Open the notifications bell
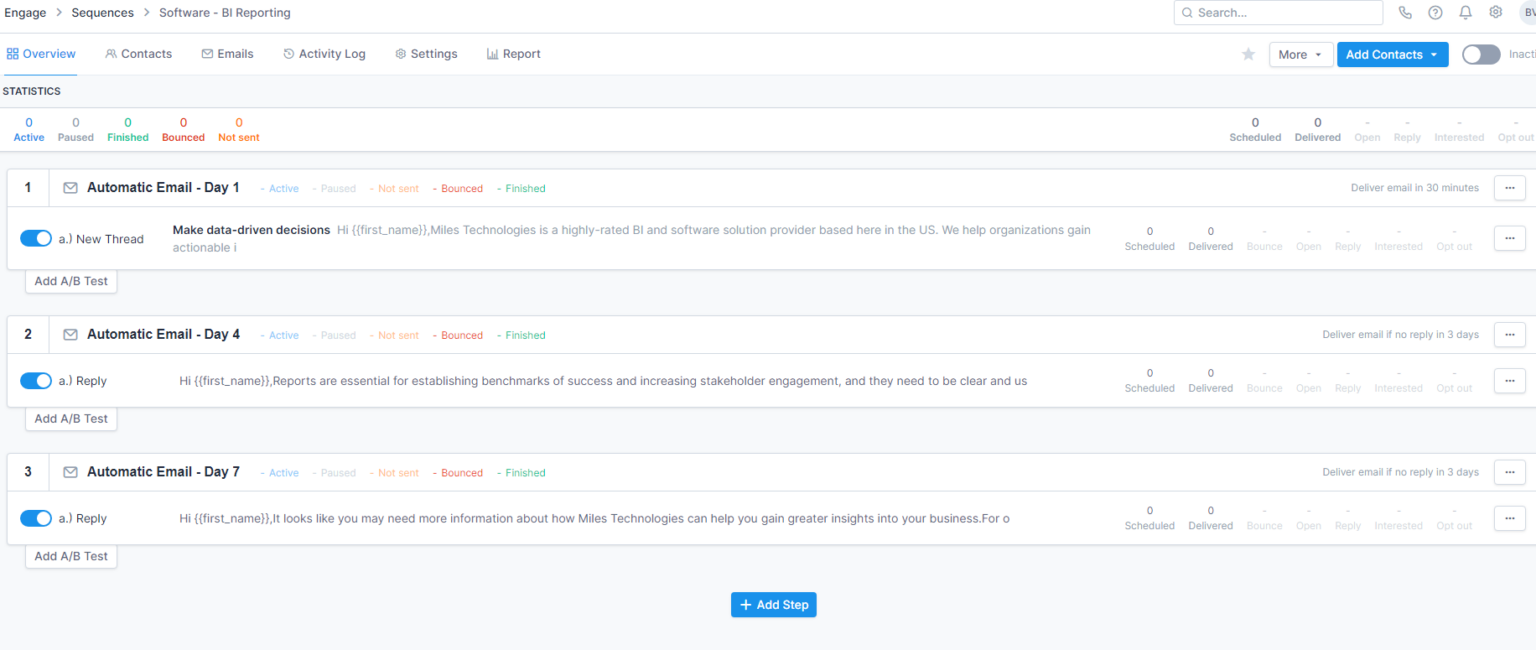This screenshot has height=650, width=1536. [1464, 12]
